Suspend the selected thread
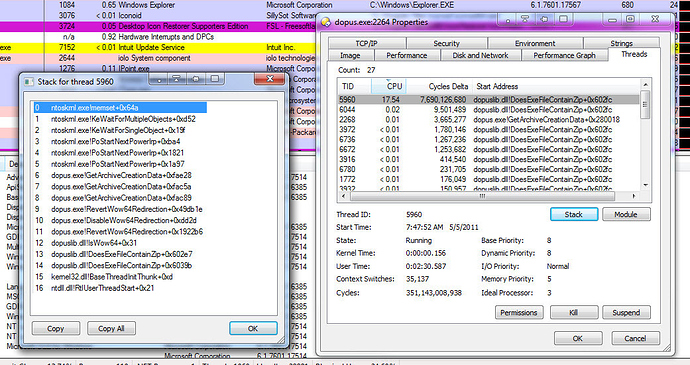This screenshot has width=690, height=365. coord(626,313)
